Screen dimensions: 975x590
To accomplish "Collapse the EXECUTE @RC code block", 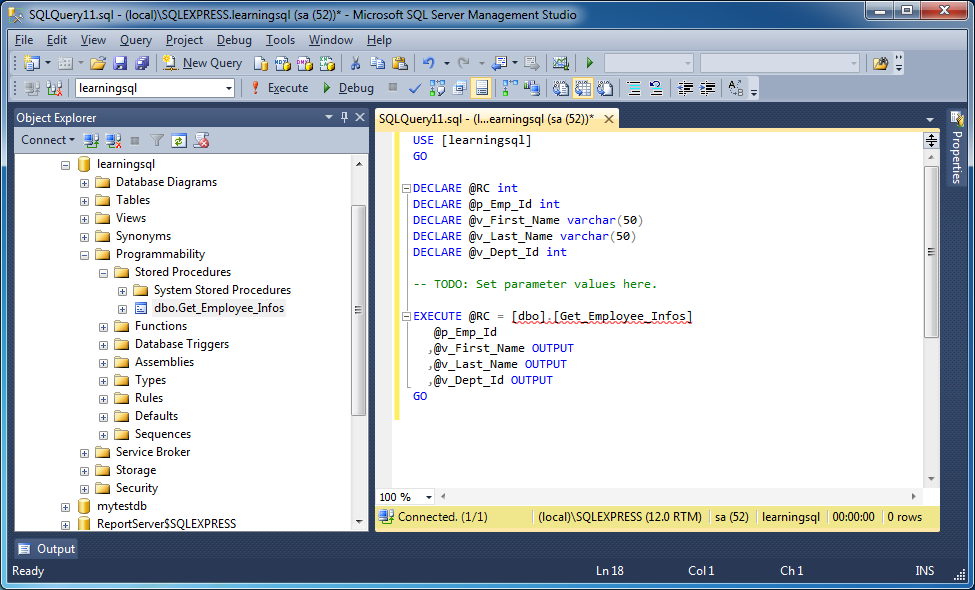I will [406, 316].
